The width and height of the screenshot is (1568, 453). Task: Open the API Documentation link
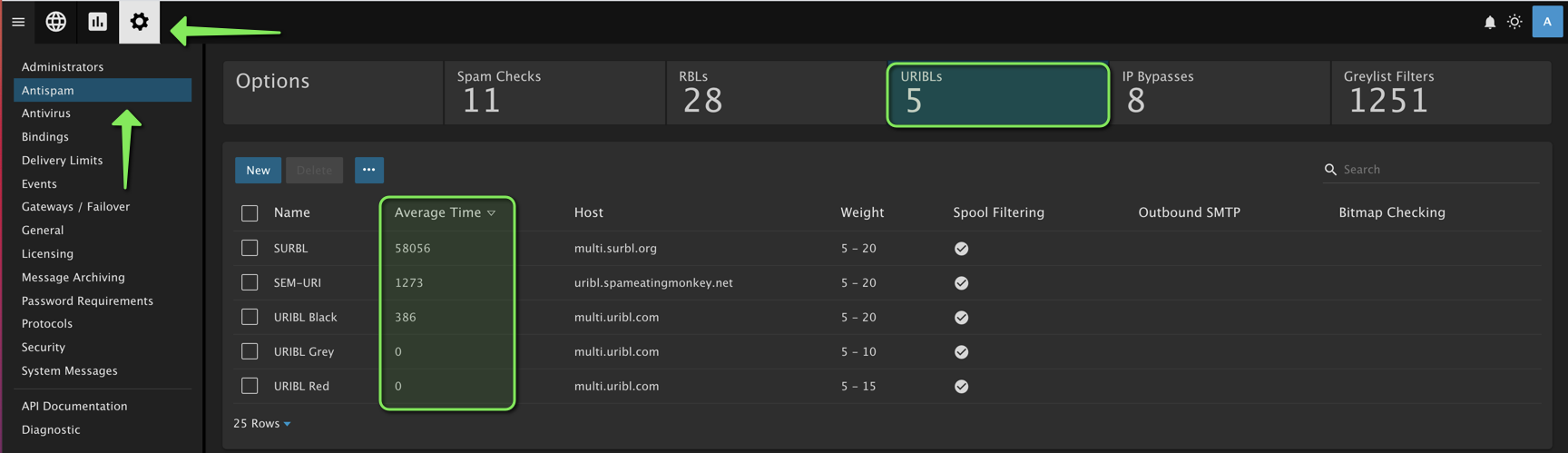point(74,407)
